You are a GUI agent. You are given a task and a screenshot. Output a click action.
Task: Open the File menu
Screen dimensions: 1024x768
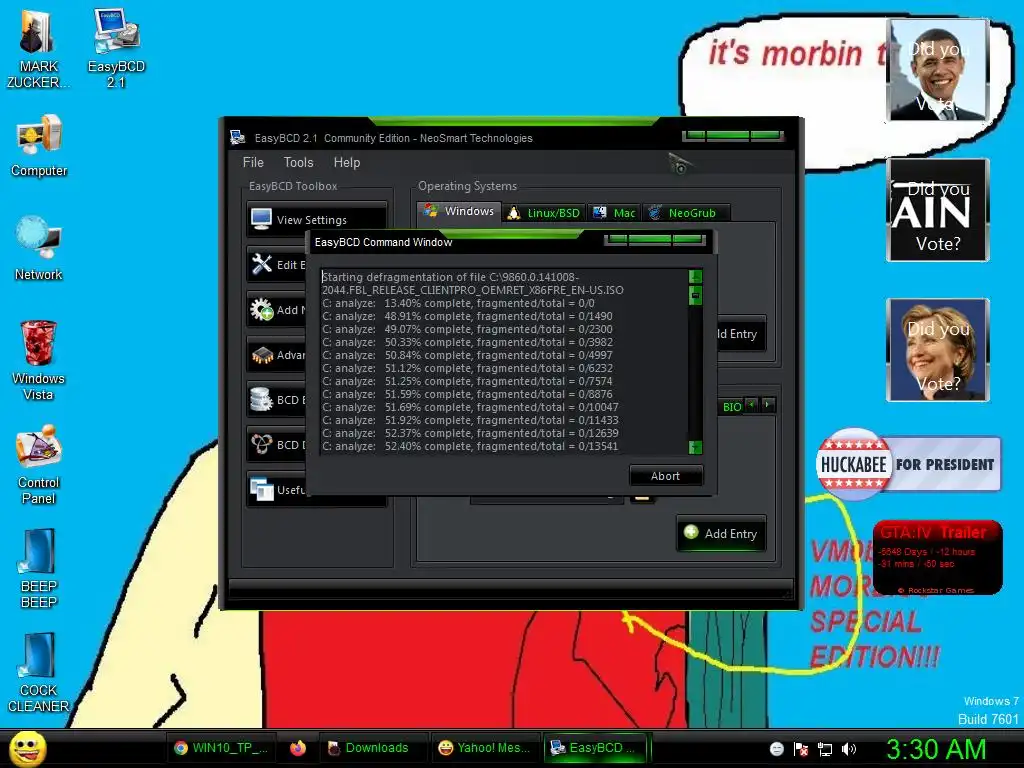click(253, 162)
